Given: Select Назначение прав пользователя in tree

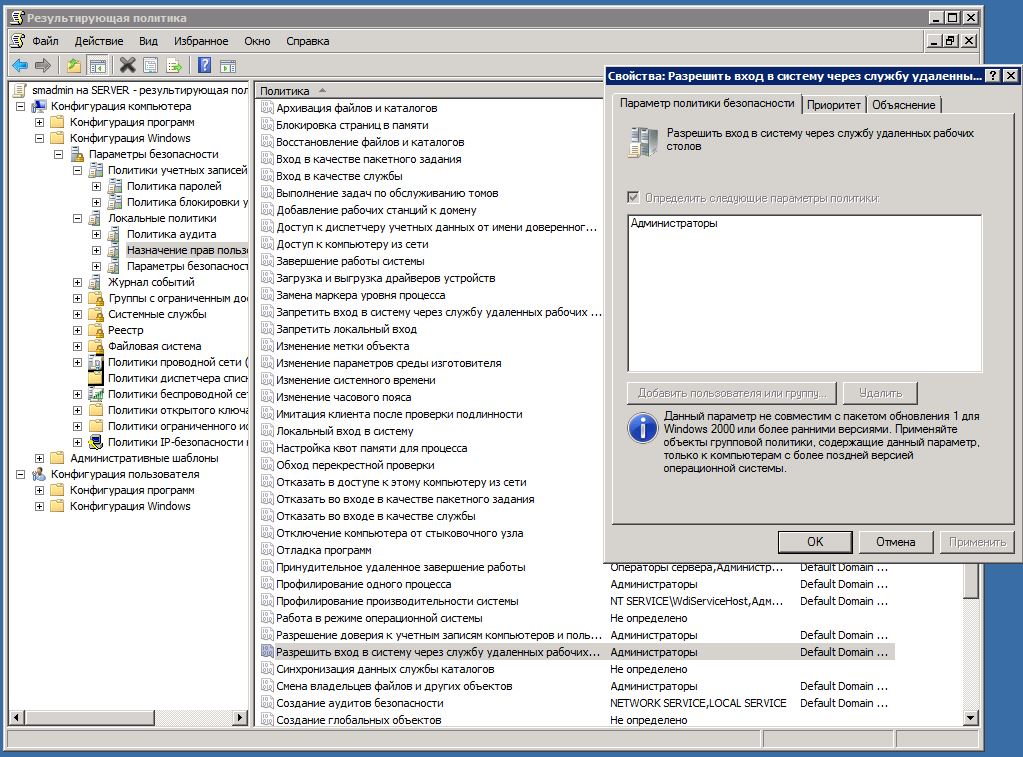Looking at the screenshot, I should 187,250.
